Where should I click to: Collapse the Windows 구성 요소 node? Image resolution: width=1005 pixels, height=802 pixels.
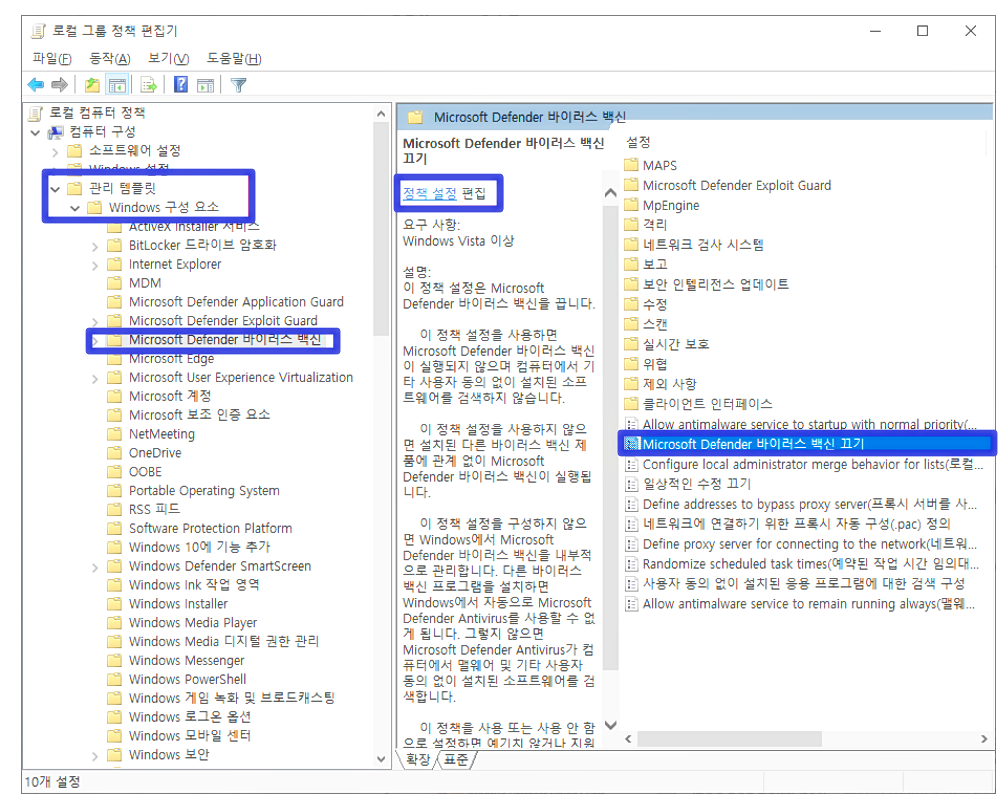tap(75, 208)
